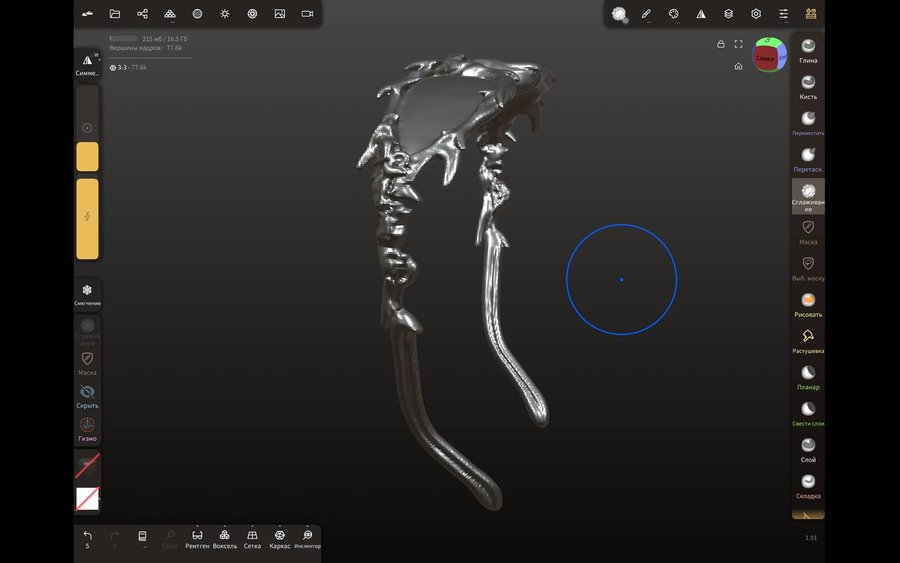Open the history document icon in bottom bar
The height and width of the screenshot is (563, 900).
tap(142, 538)
